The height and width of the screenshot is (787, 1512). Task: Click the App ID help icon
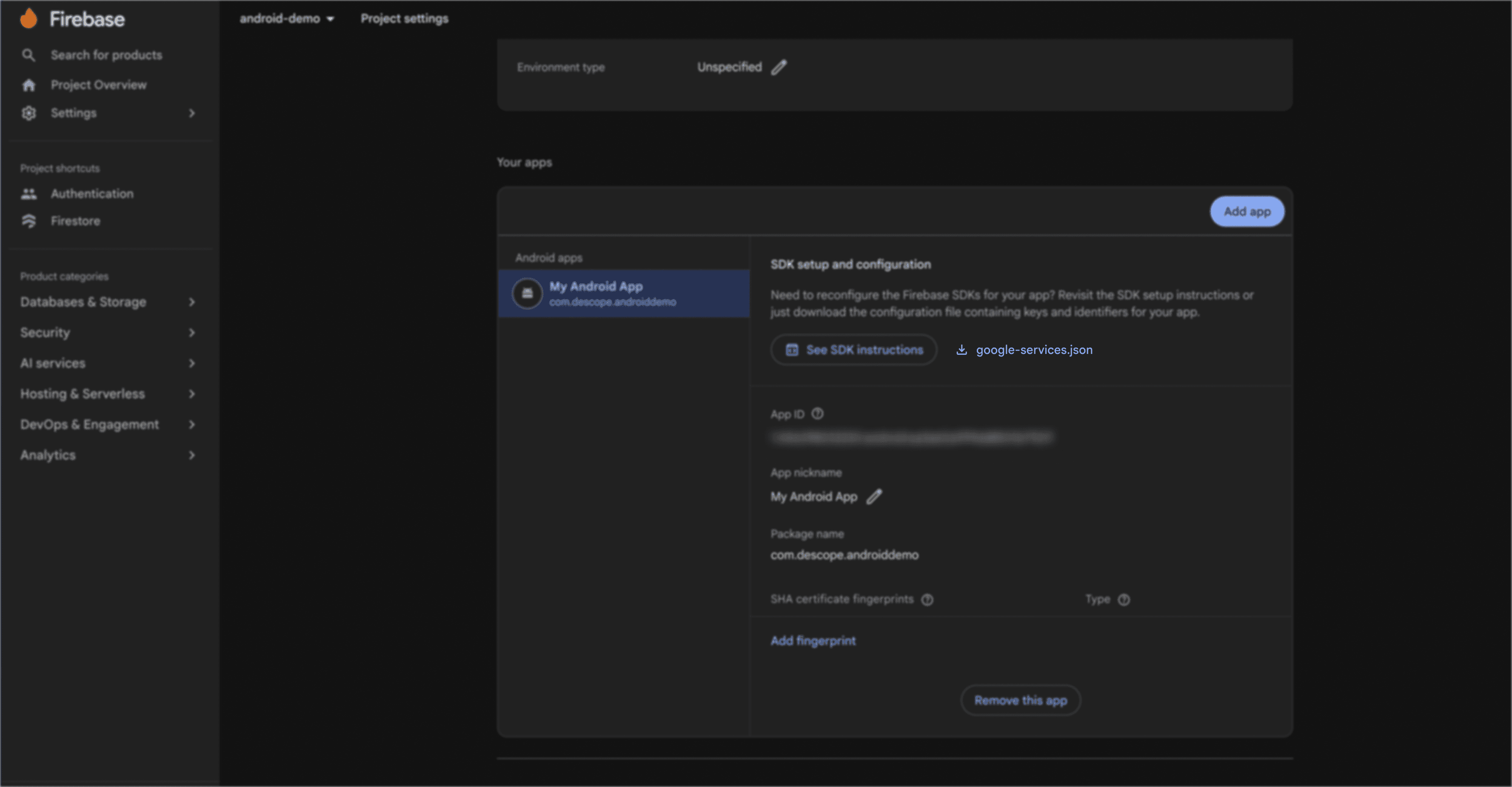pos(817,414)
